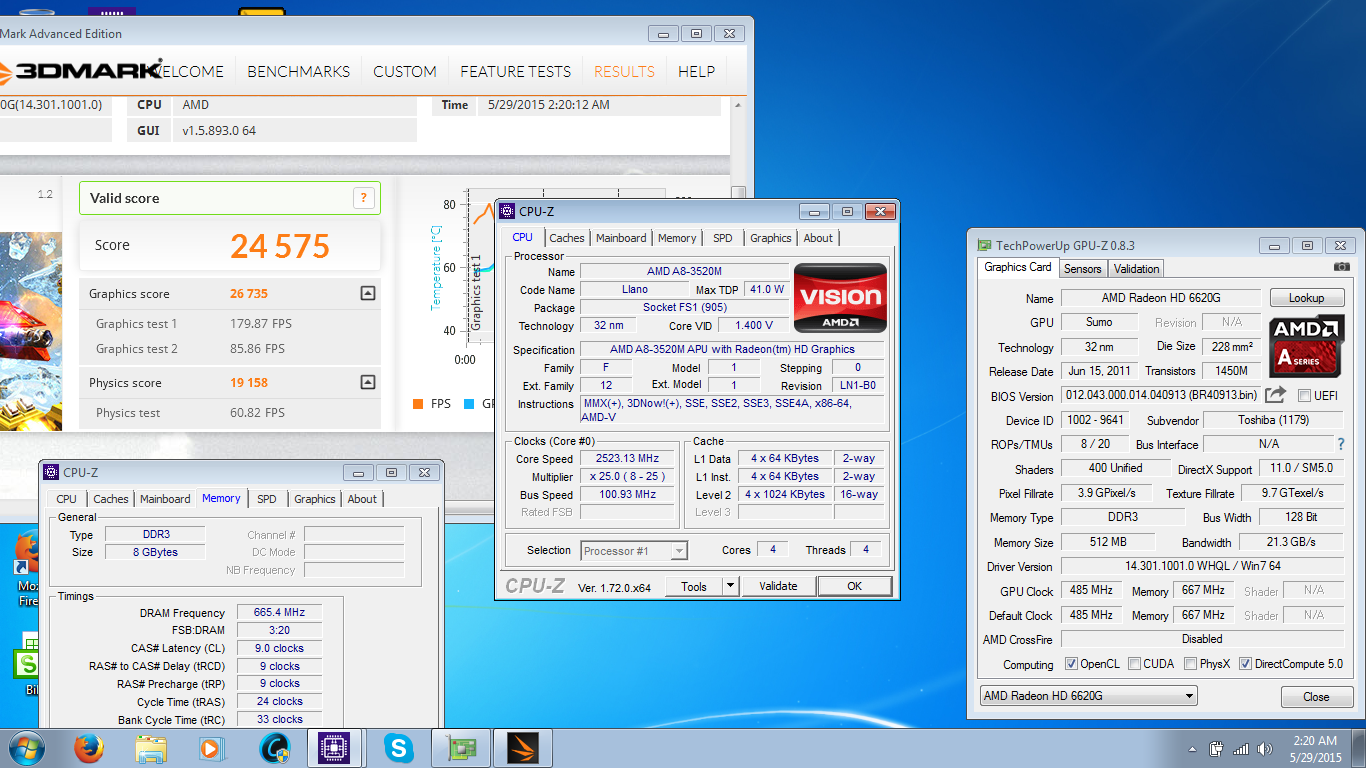Click the Tools button in CPU-Z

[694, 586]
